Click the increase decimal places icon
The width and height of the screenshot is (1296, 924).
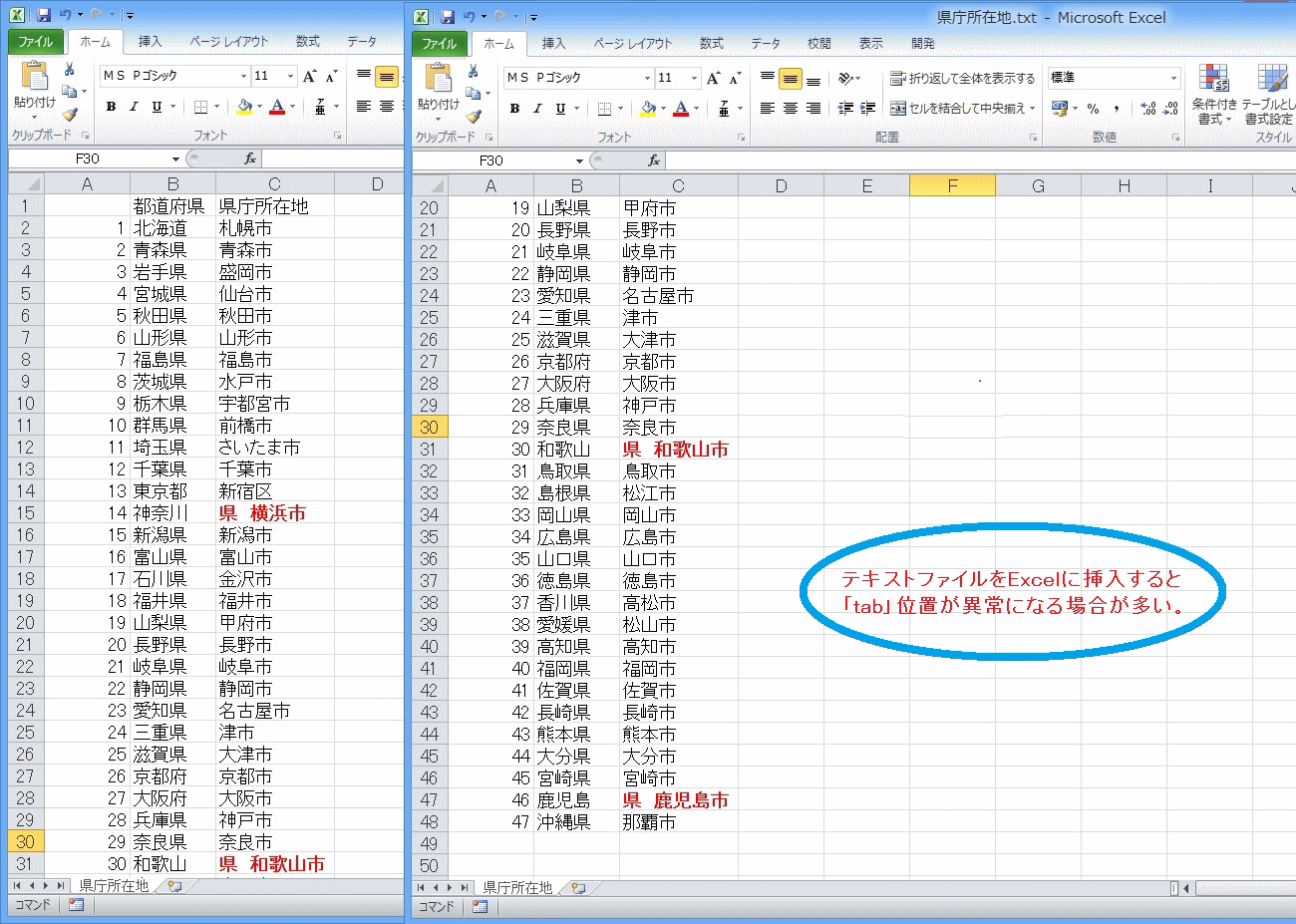tap(1147, 109)
